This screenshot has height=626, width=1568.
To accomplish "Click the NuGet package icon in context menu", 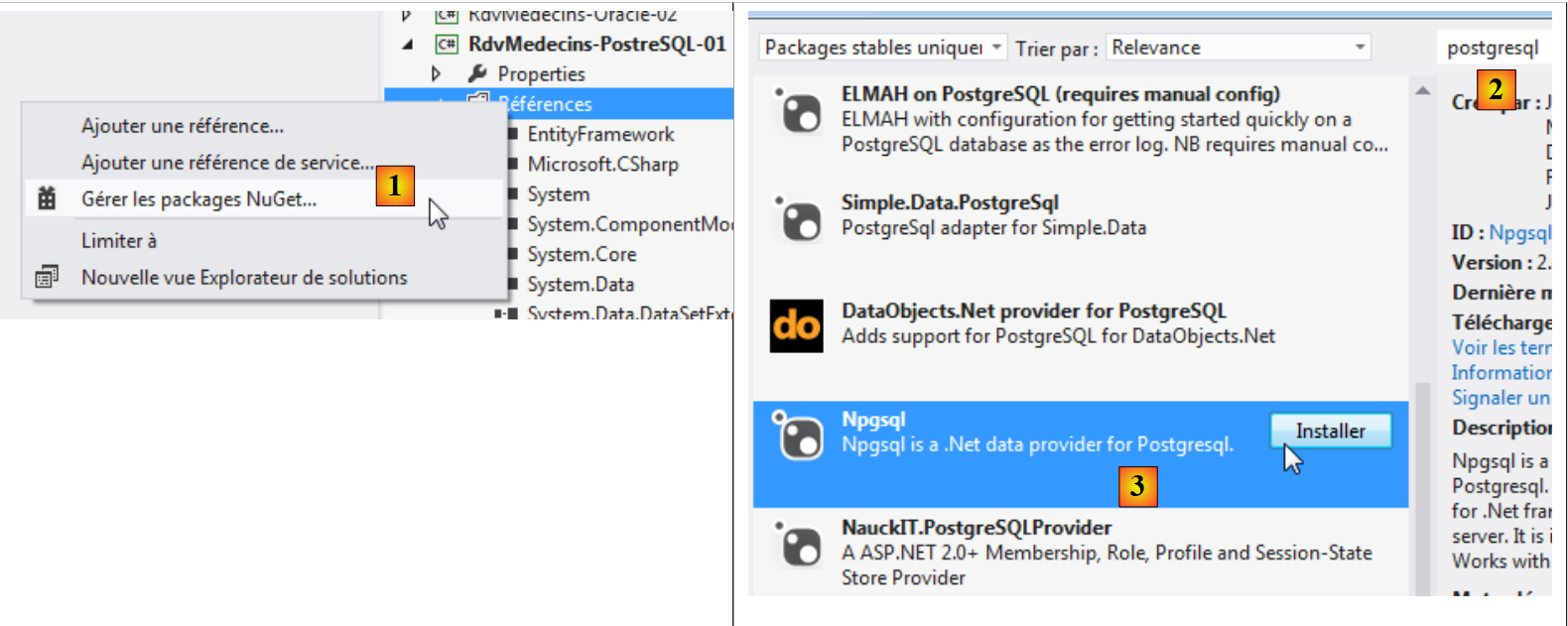I will click(47, 198).
